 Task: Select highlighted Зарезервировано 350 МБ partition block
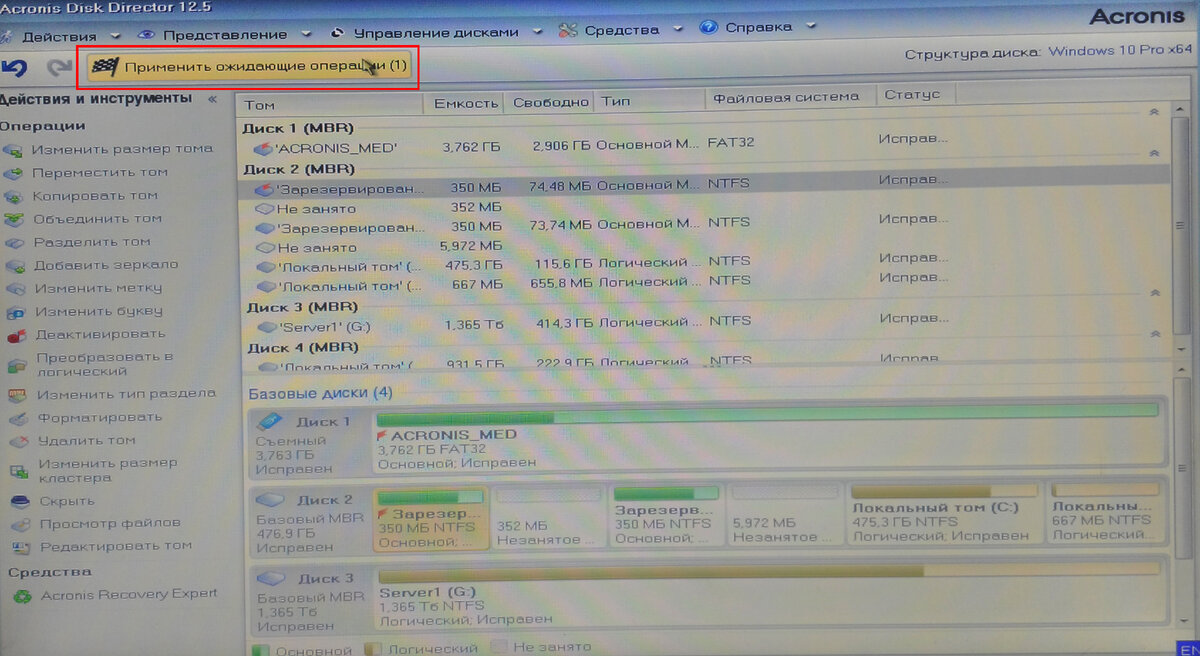[431, 518]
